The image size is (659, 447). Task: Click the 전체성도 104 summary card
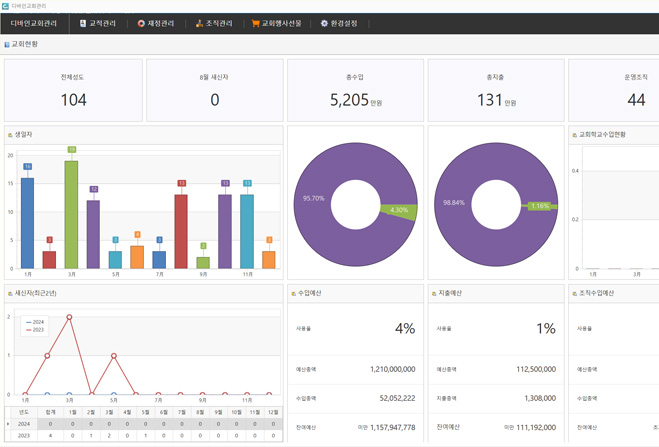[x=73, y=91]
